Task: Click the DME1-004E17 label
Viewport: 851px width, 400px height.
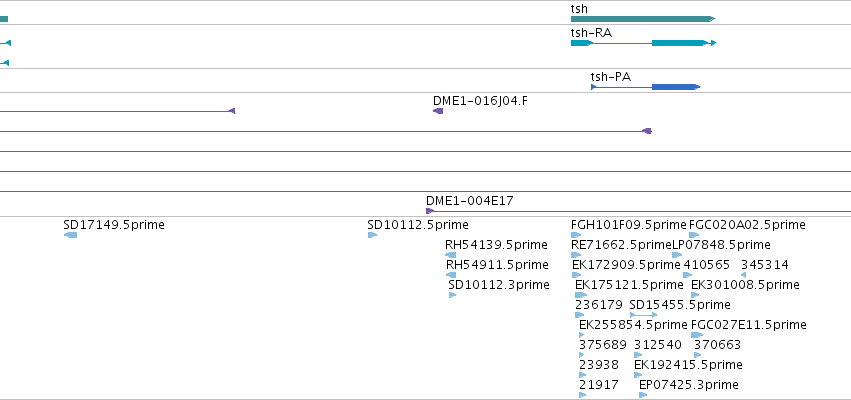Action: pyautogui.click(x=469, y=201)
